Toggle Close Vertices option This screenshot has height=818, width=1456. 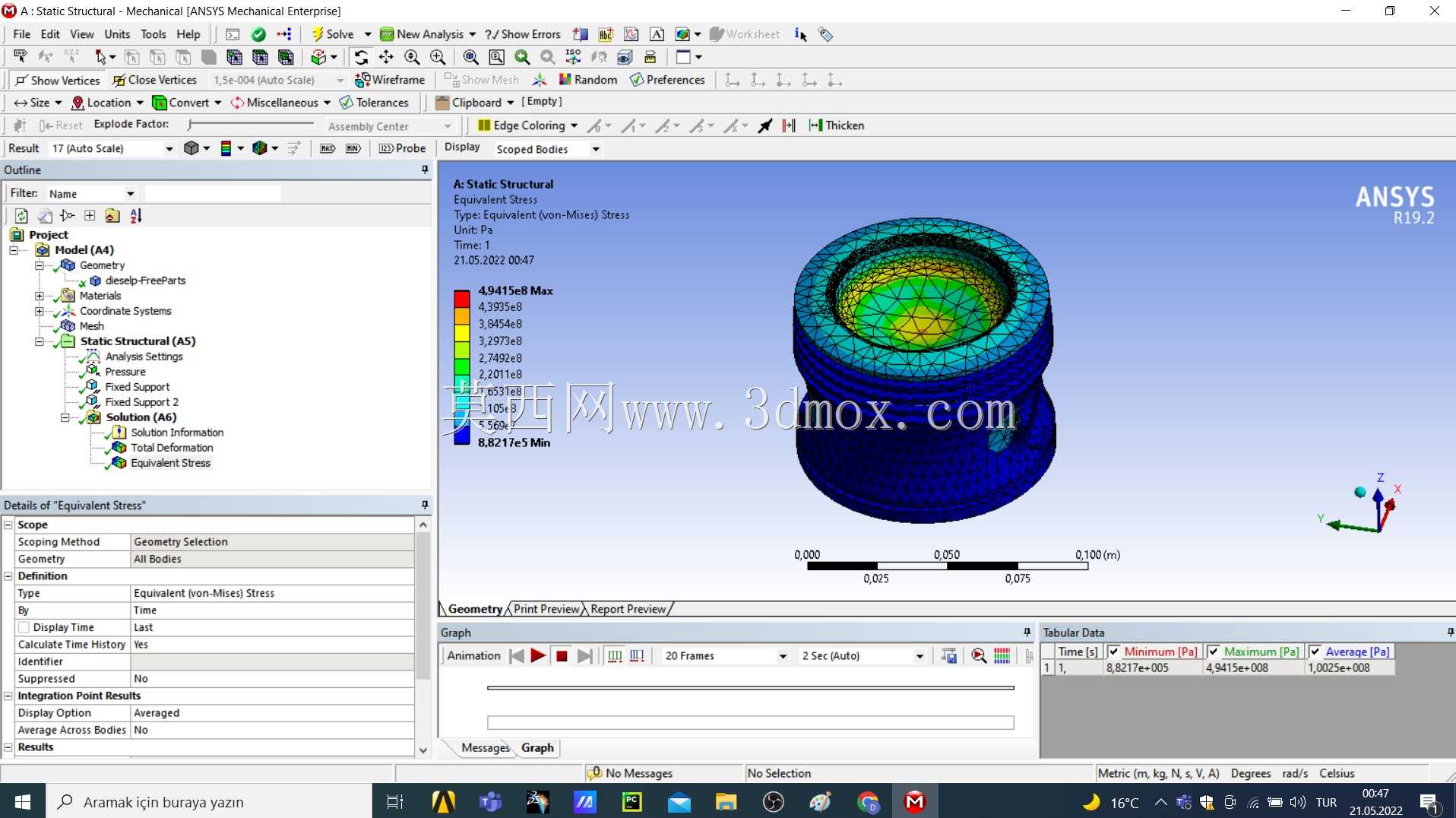(154, 80)
